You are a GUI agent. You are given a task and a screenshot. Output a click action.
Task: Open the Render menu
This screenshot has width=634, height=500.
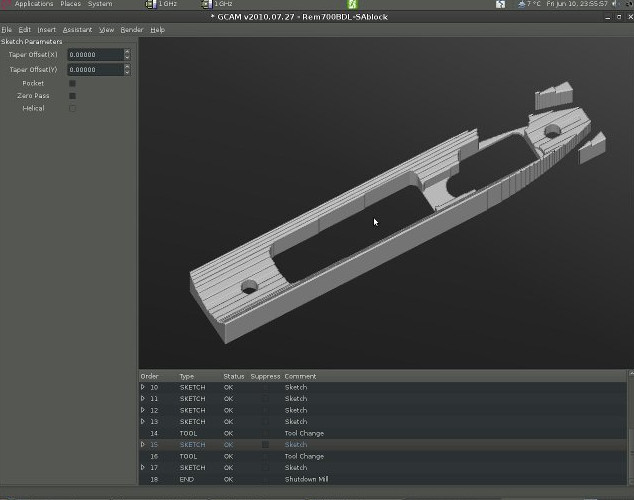point(131,30)
